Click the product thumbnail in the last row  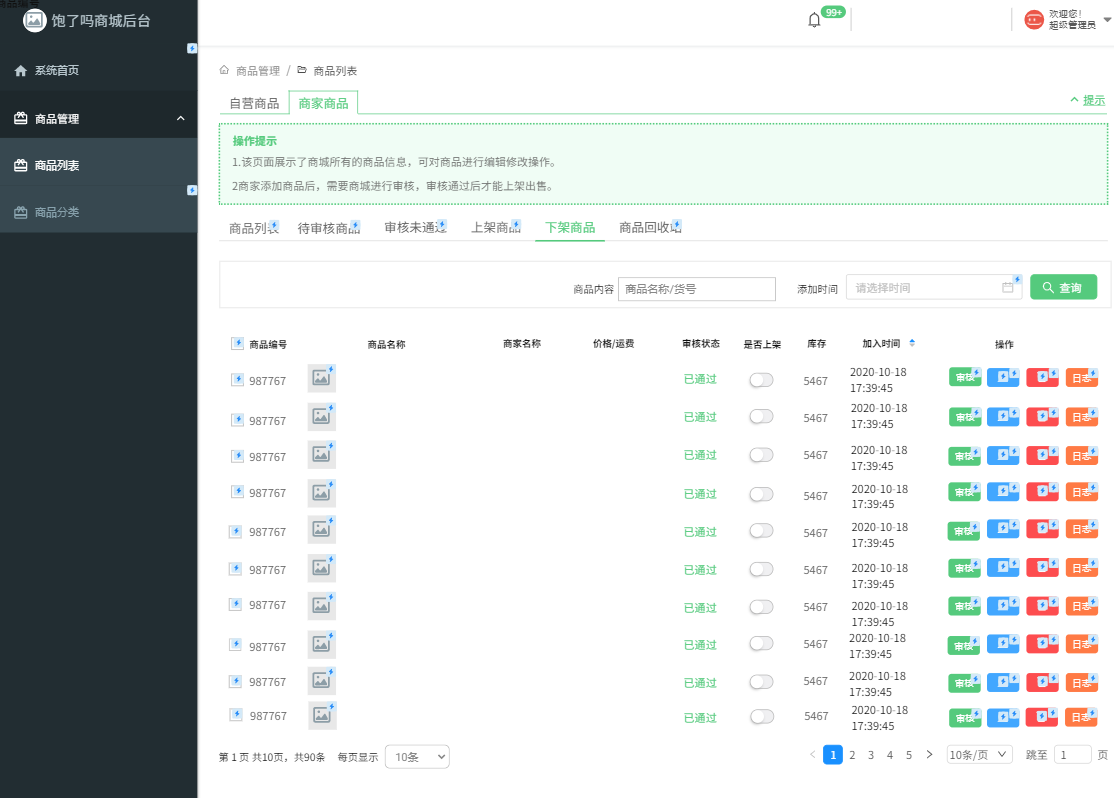point(322,715)
